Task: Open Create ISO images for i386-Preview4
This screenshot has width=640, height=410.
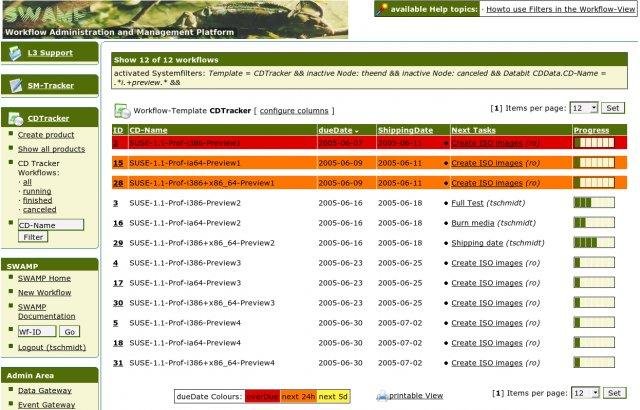Action: click(487, 323)
